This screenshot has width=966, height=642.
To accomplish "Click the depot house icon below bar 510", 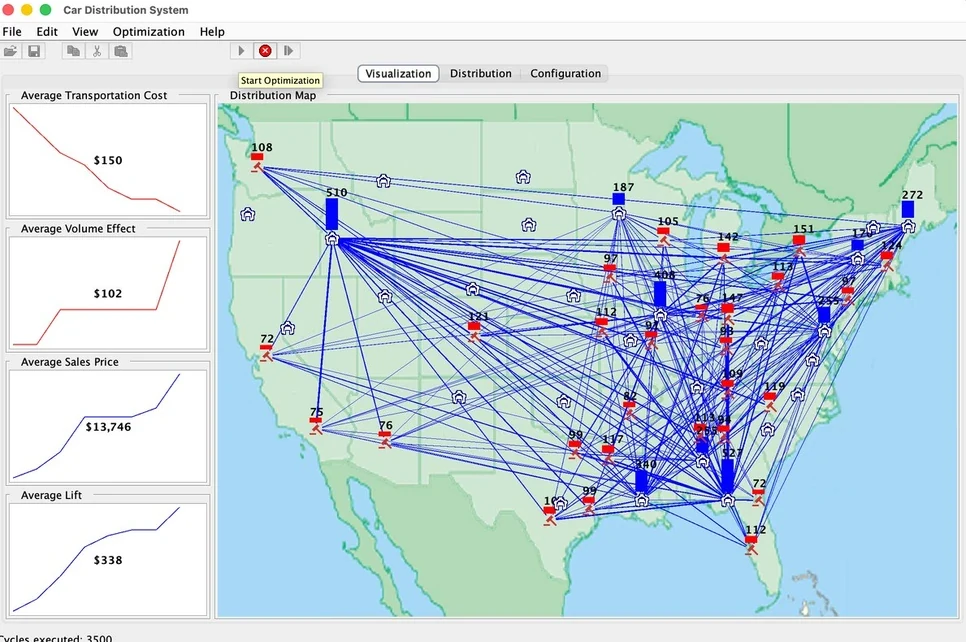I will pos(332,239).
